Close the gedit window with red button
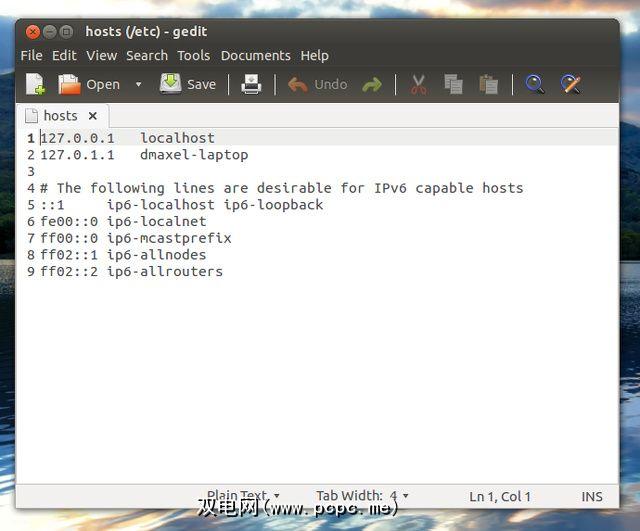Viewport: 640px width, 531px height. 33,32
